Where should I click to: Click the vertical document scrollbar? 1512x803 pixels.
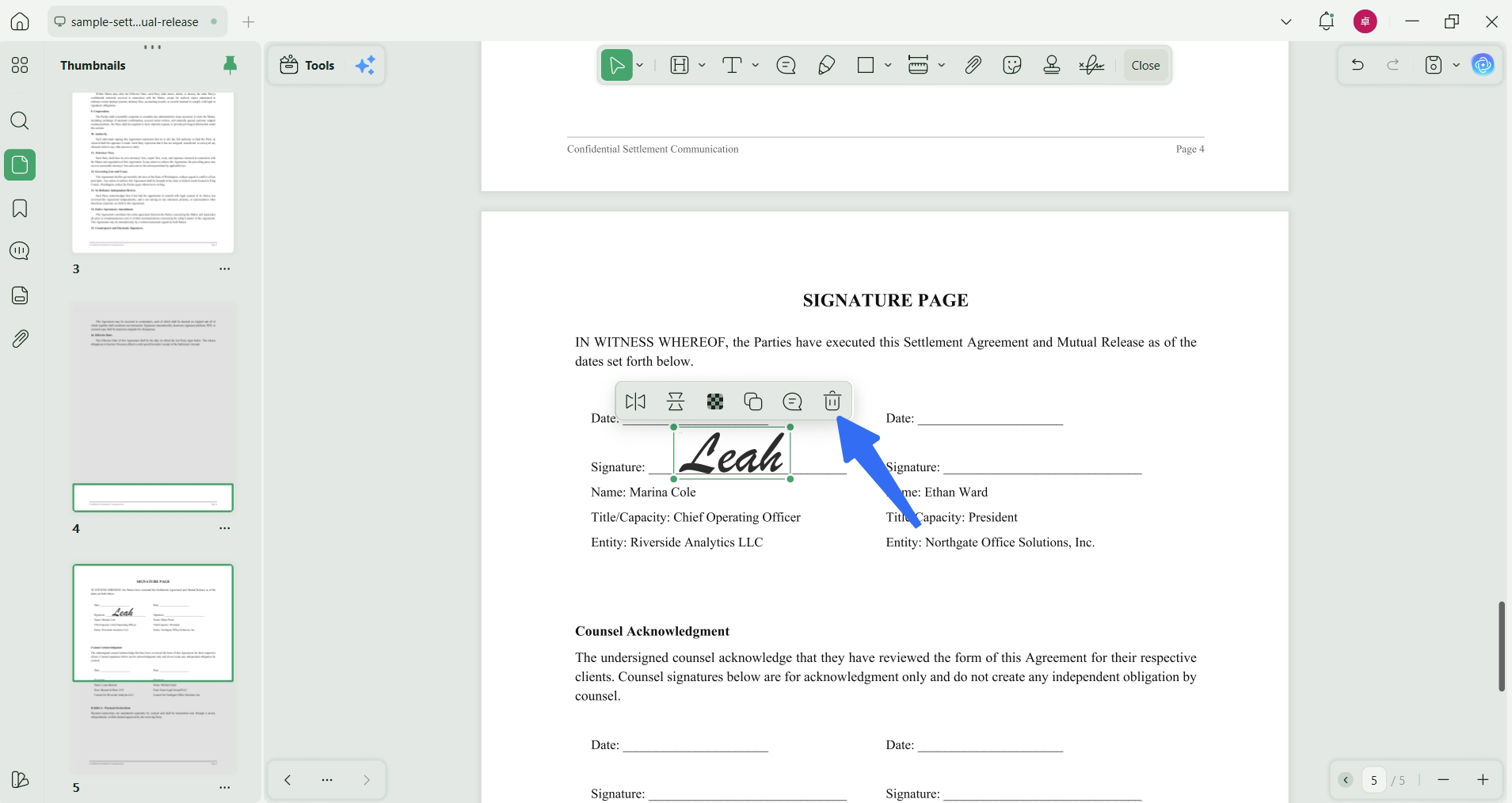[x=1501, y=646]
